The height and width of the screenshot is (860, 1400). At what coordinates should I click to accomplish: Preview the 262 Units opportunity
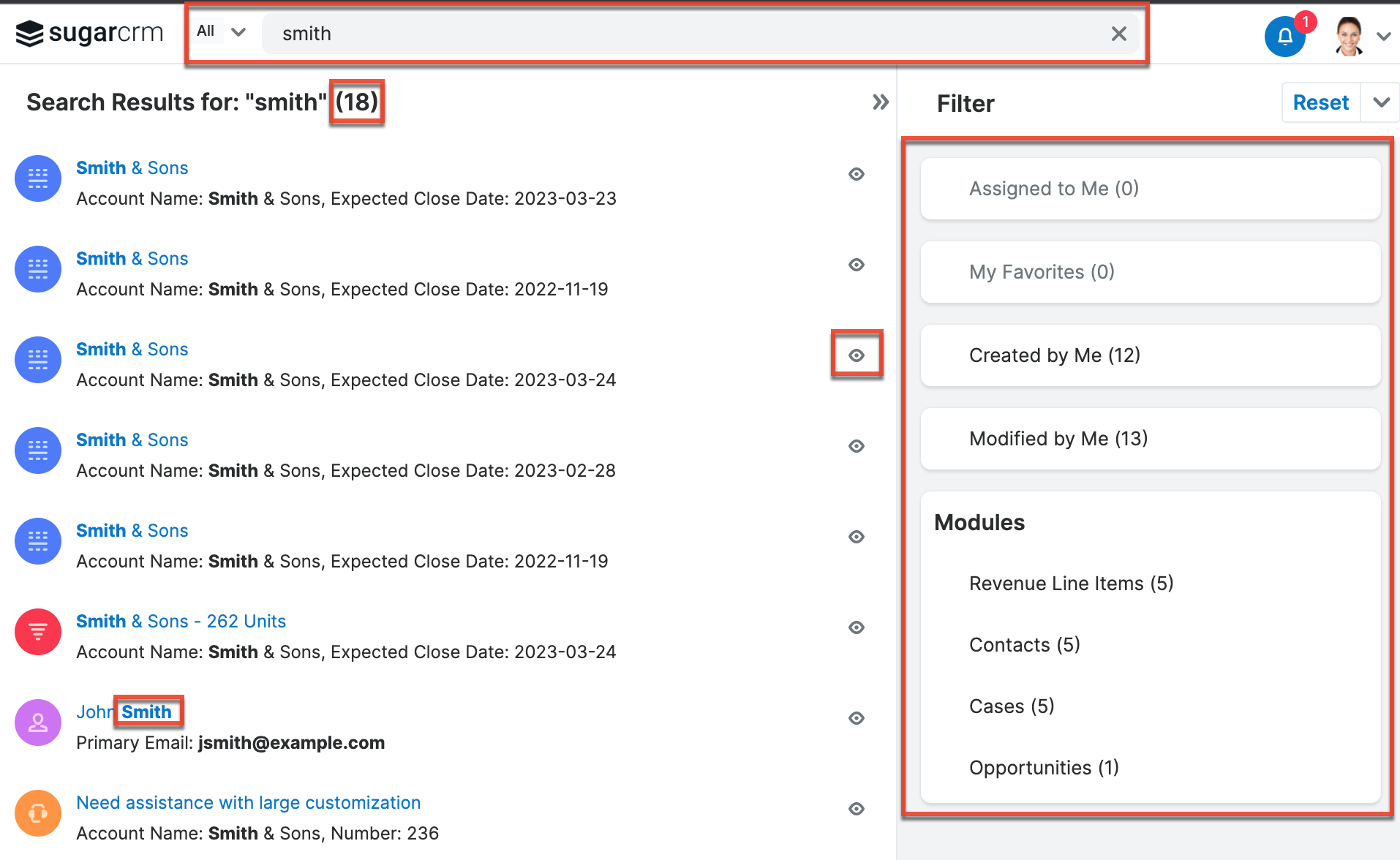point(857,627)
